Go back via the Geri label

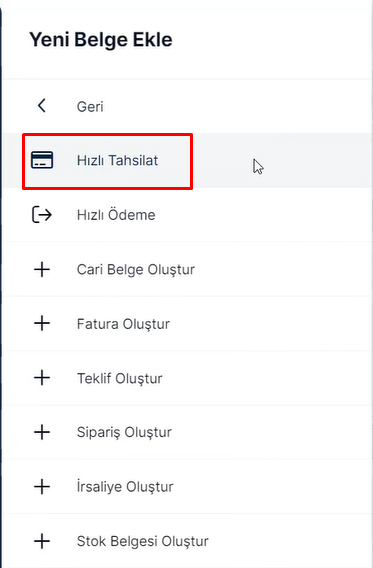tap(90, 106)
